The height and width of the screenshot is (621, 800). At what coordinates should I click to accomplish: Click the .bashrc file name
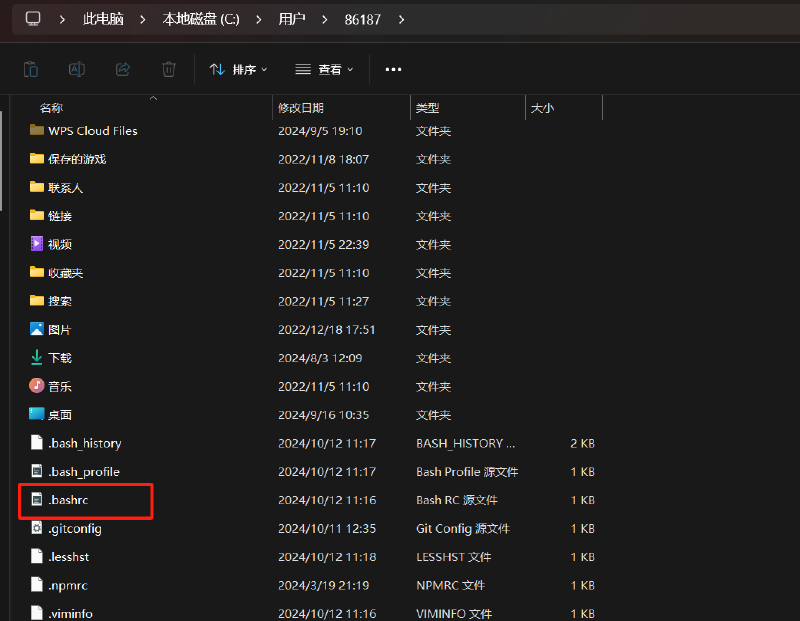click(68, 500)
